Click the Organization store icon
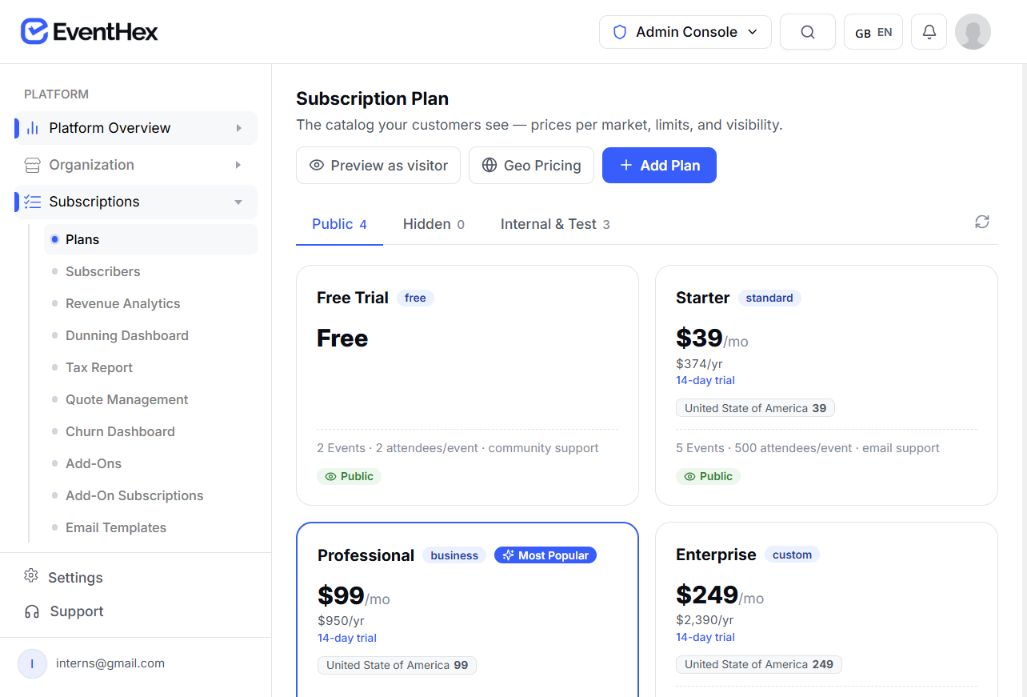This screenshot has height=697, width=1027. [32, 165]
